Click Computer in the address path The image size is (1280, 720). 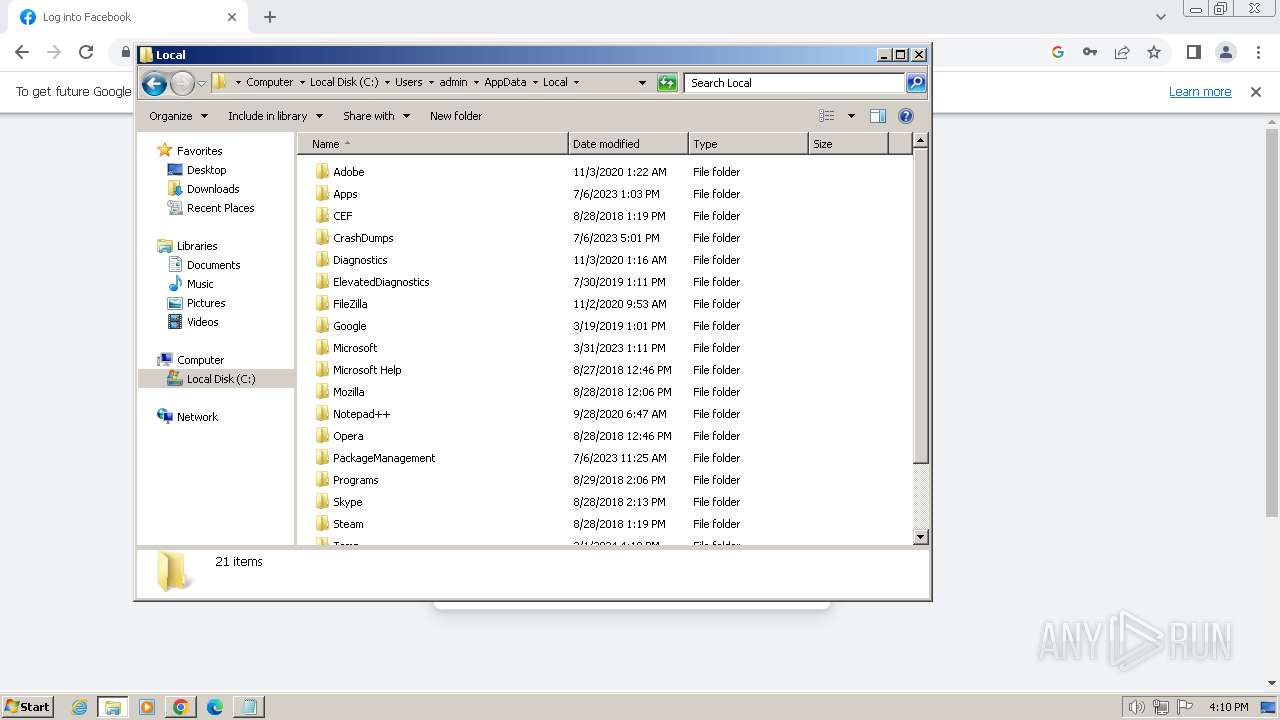click(269, 83)
